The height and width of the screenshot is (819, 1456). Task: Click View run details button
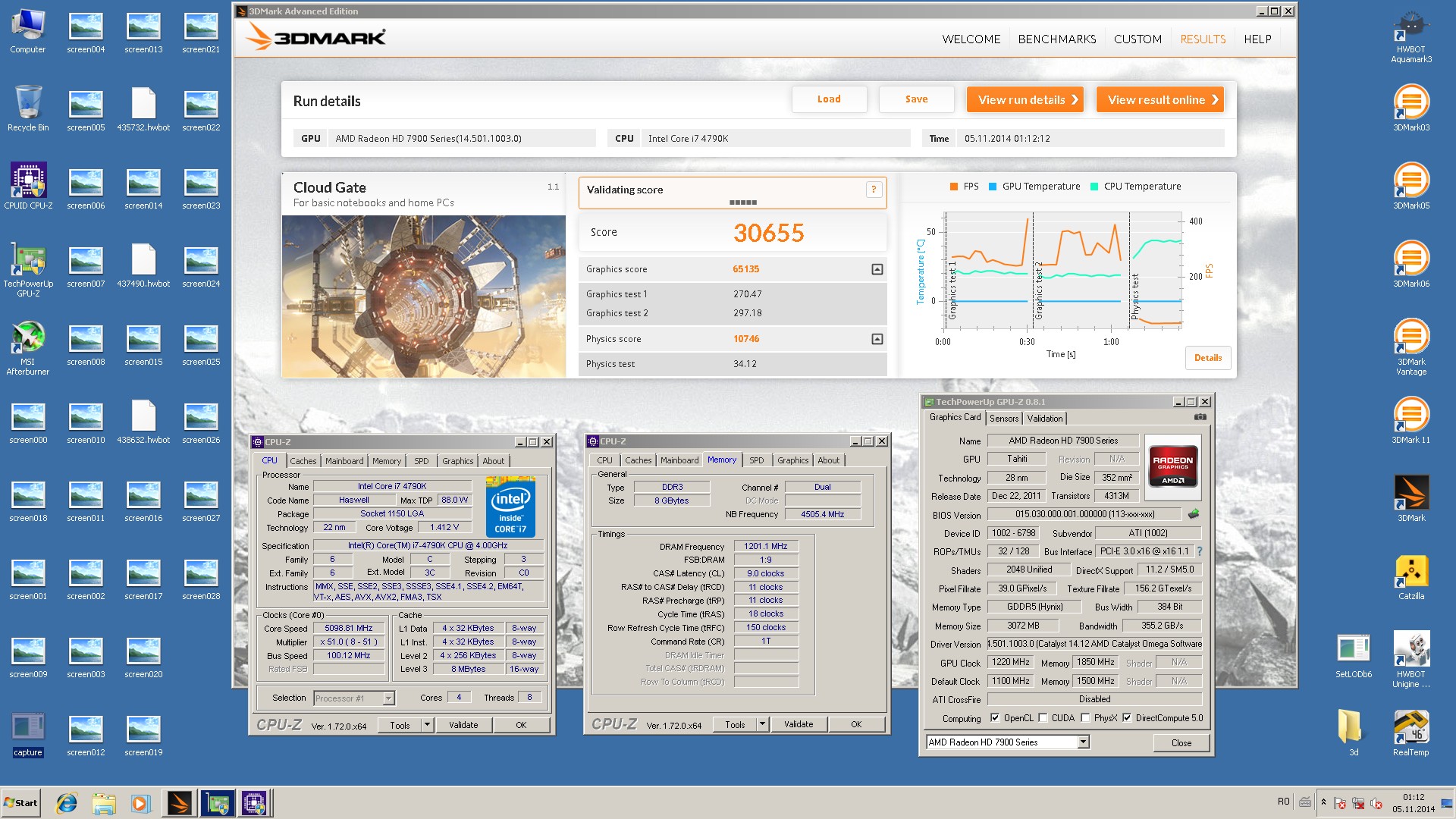(1025, 99)
